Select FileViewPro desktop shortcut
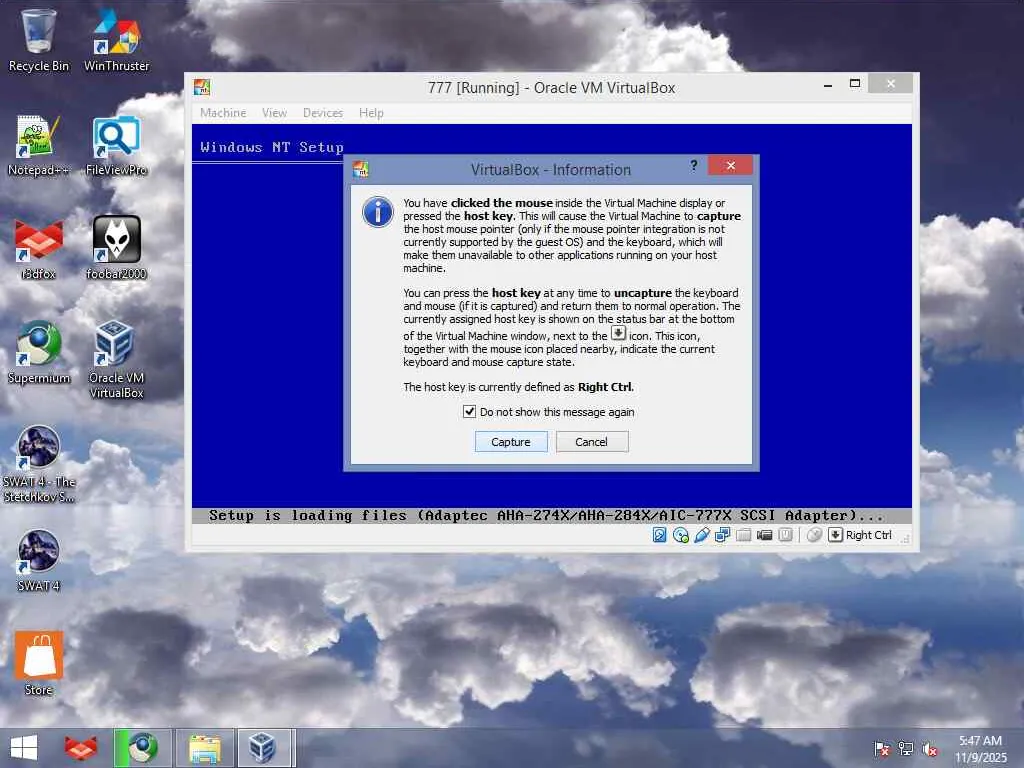 coord(116,145)
